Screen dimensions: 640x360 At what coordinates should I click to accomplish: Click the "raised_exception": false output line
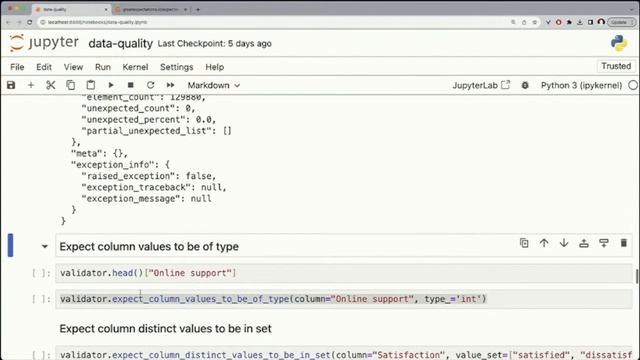coord(149,176)
